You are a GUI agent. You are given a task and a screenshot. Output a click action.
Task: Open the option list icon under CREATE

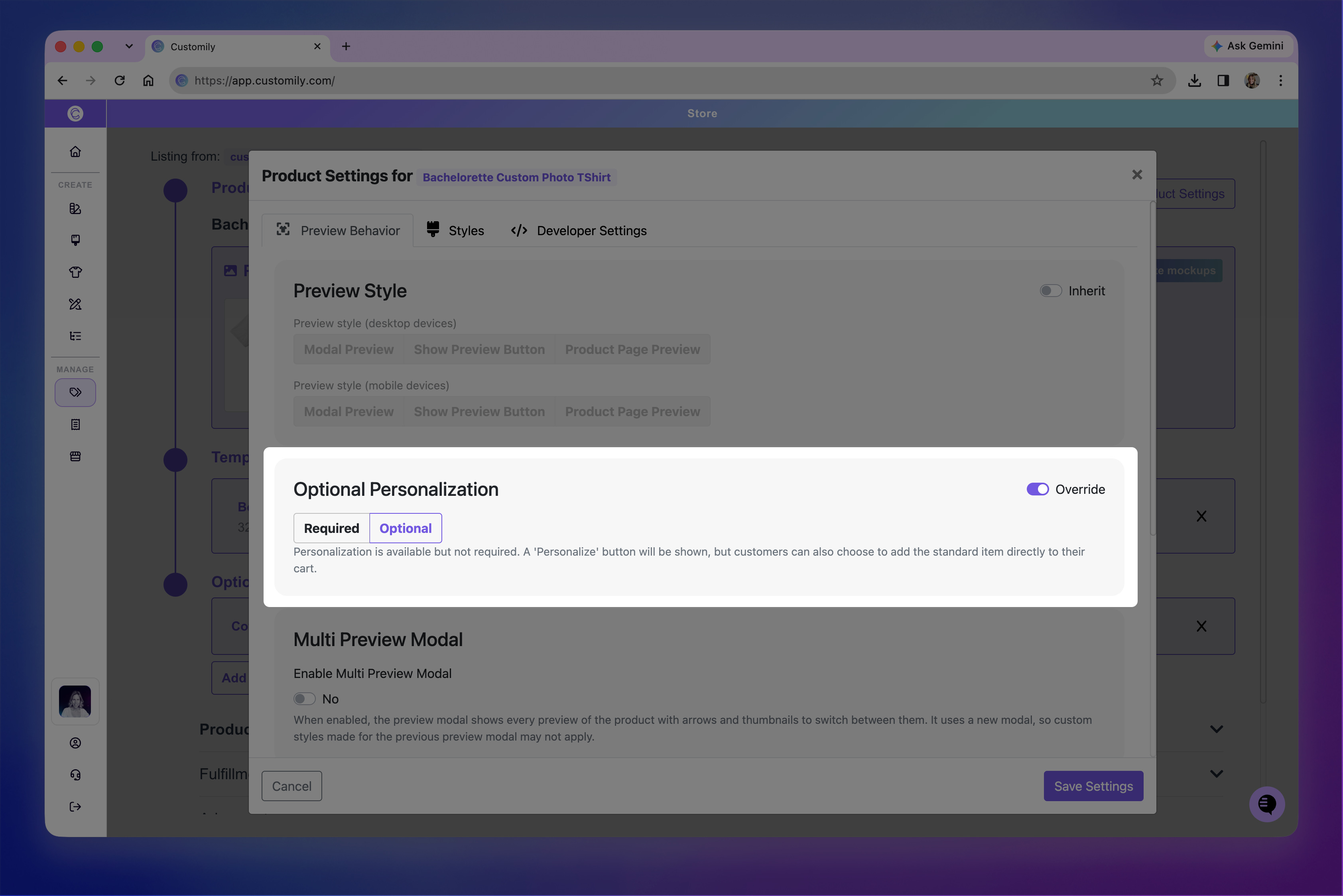(75, 336)
